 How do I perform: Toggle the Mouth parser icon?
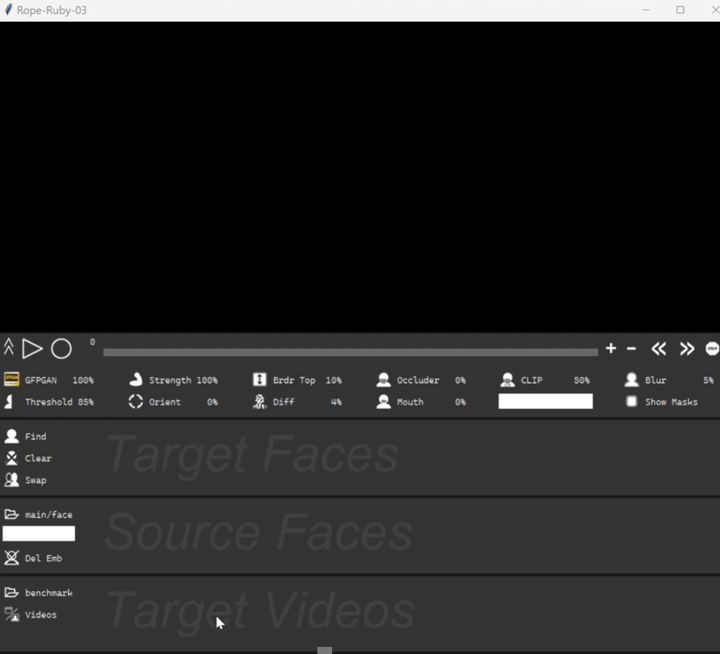point(383,401)
